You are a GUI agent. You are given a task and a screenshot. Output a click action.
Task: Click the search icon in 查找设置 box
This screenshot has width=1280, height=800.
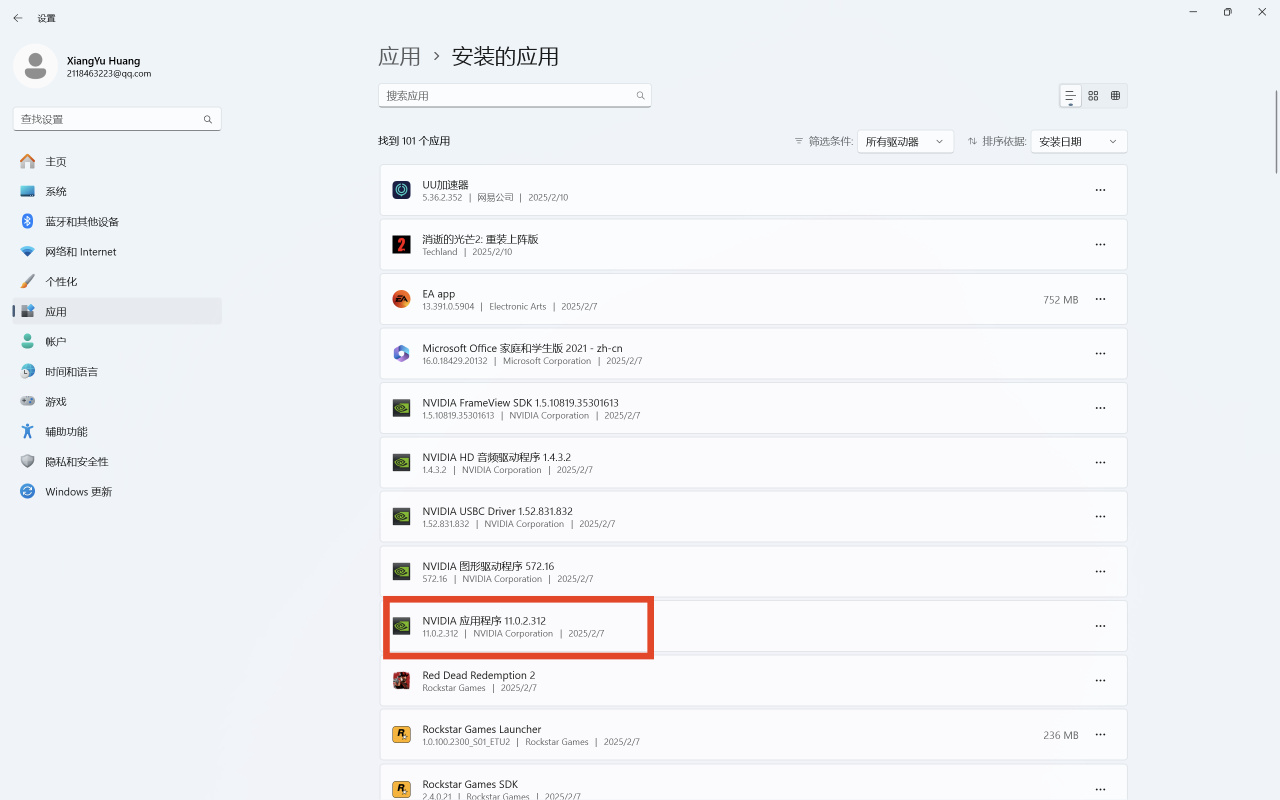pyautogui.click(x=208, y=119)
